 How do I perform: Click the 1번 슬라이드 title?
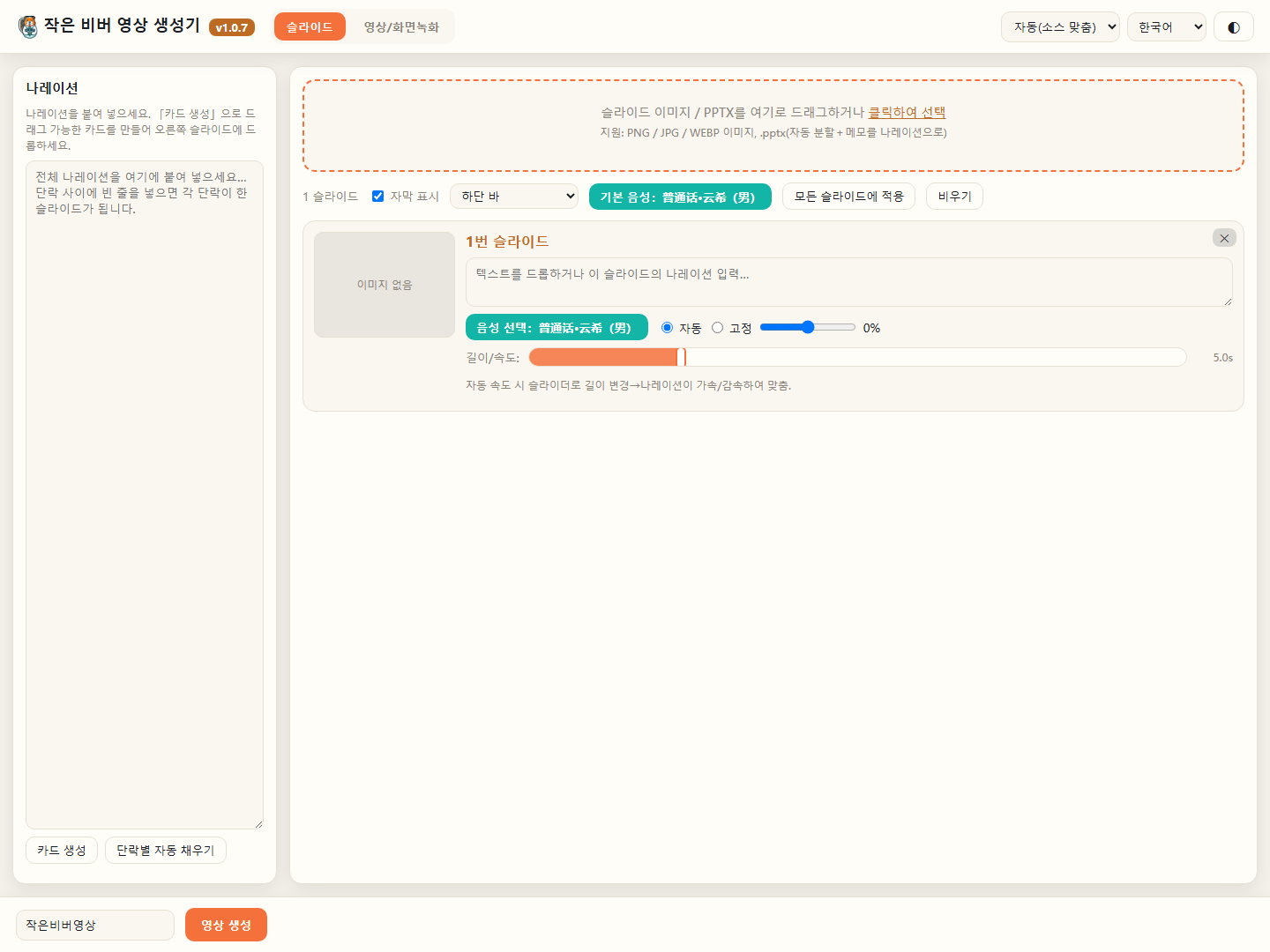tap(507, 242)
